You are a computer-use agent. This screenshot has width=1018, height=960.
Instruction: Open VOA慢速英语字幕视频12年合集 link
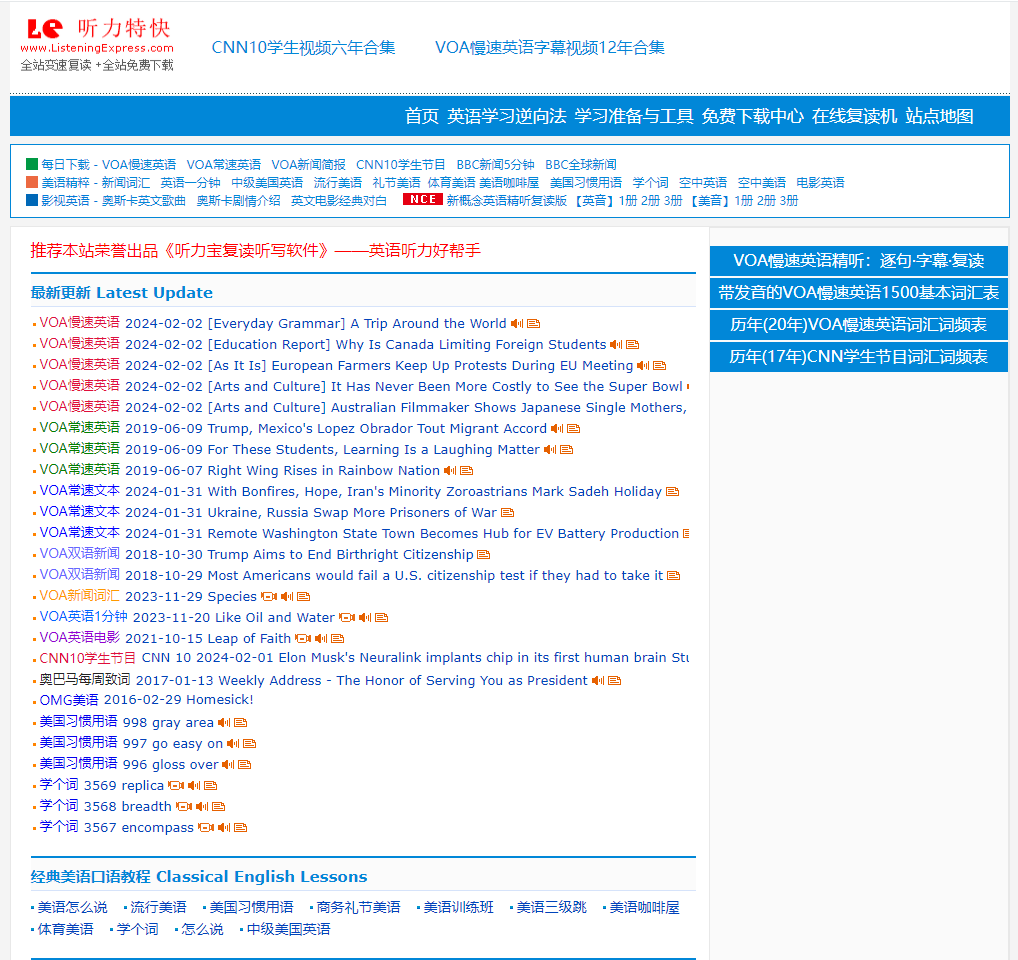pos(550,47)
